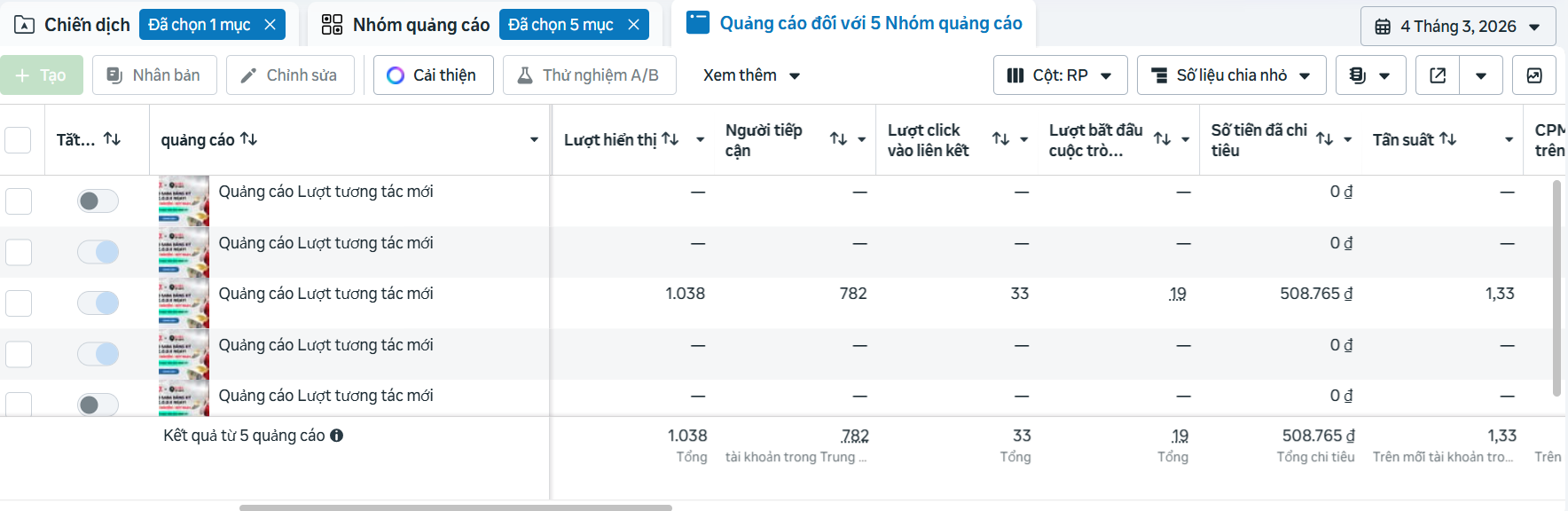Open the reports icon button with dropdown
This screenshot has height=511, width=1568.
tap(1370, 75)
